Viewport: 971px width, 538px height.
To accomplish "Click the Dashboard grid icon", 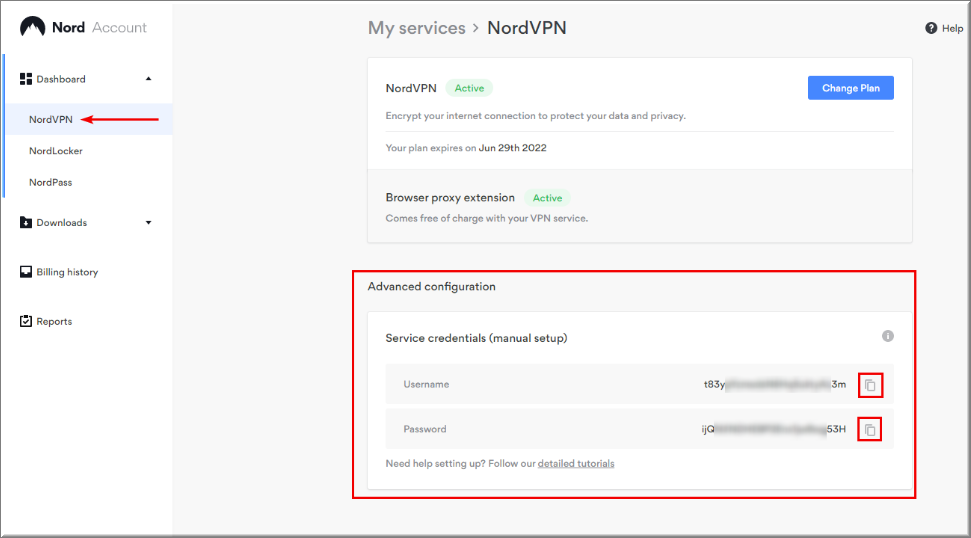I will tap(26, 79).
